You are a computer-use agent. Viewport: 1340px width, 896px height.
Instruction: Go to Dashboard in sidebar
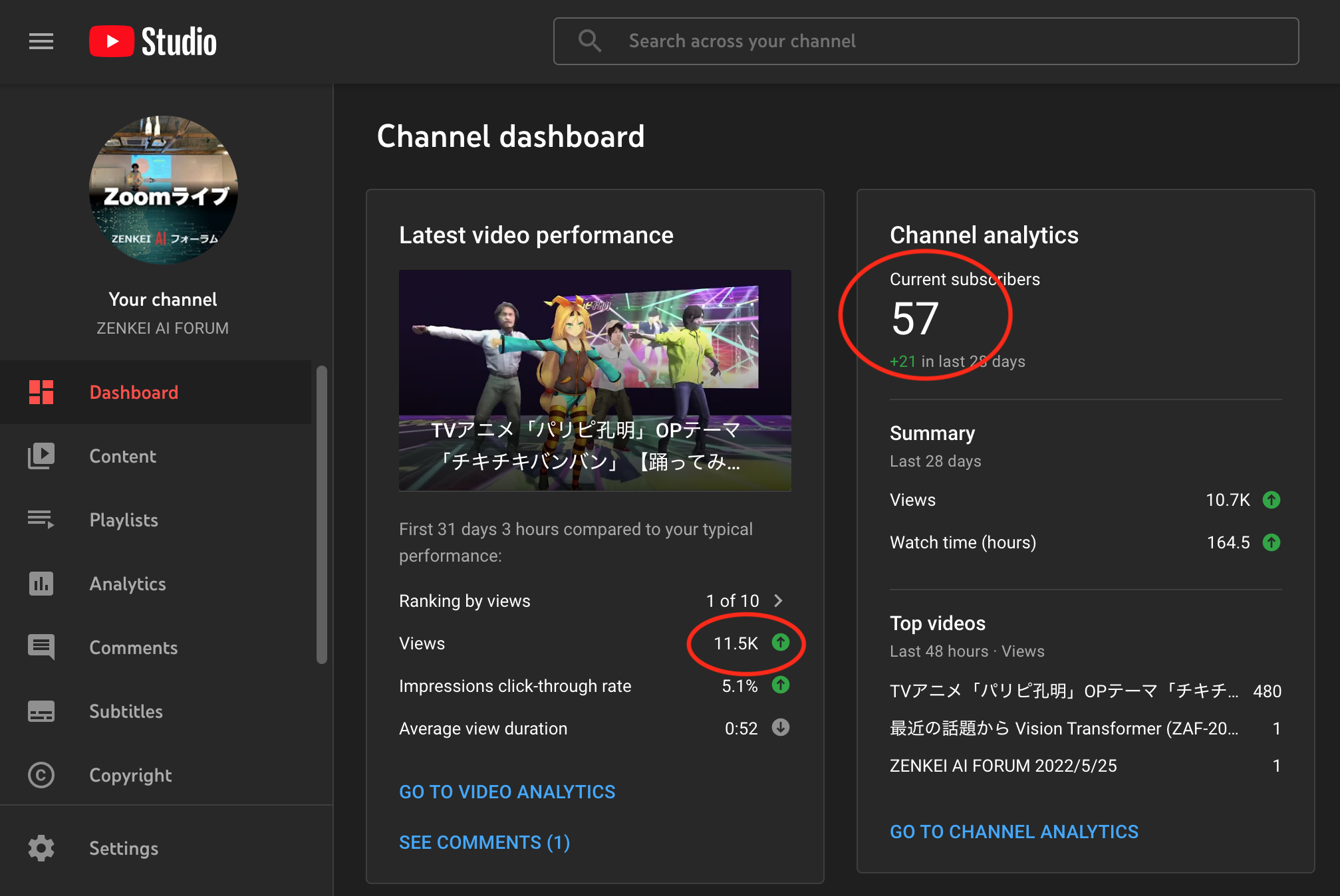[156, 392]
